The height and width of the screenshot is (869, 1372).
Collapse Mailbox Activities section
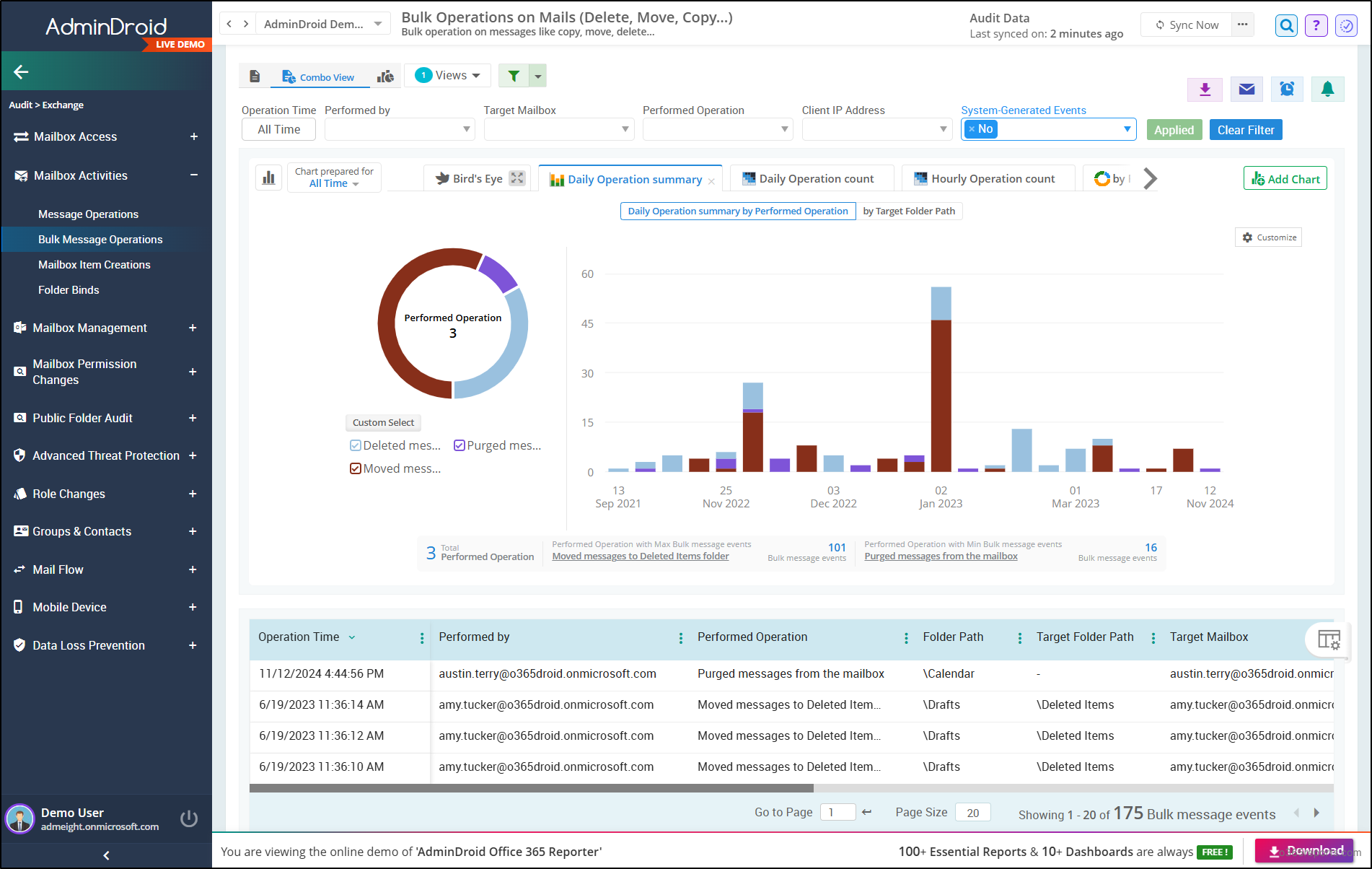(x=193, y=175)
